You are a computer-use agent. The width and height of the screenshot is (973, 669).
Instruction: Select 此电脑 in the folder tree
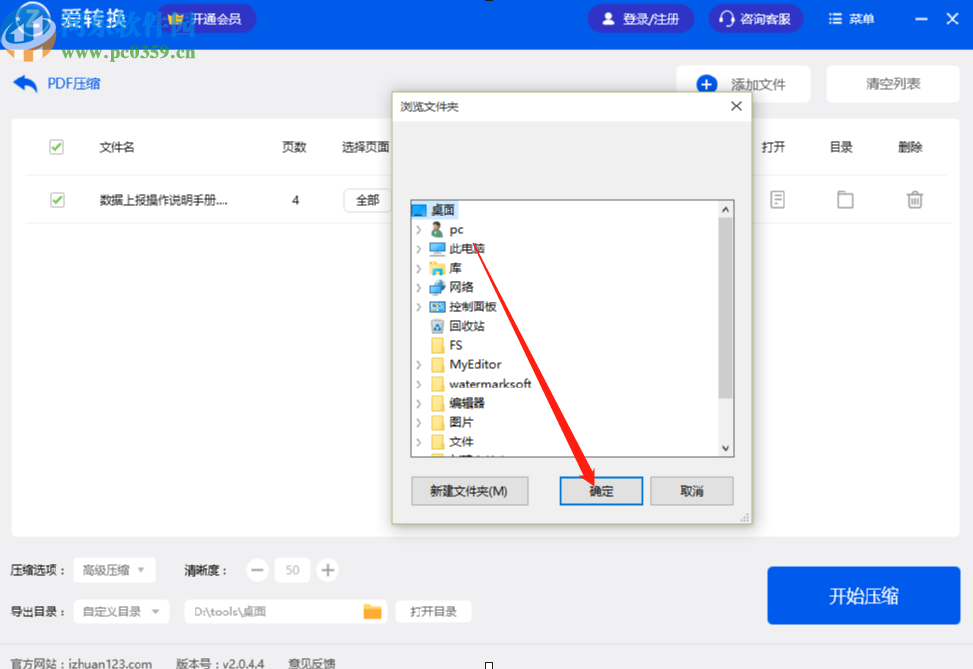pos(467,249)
